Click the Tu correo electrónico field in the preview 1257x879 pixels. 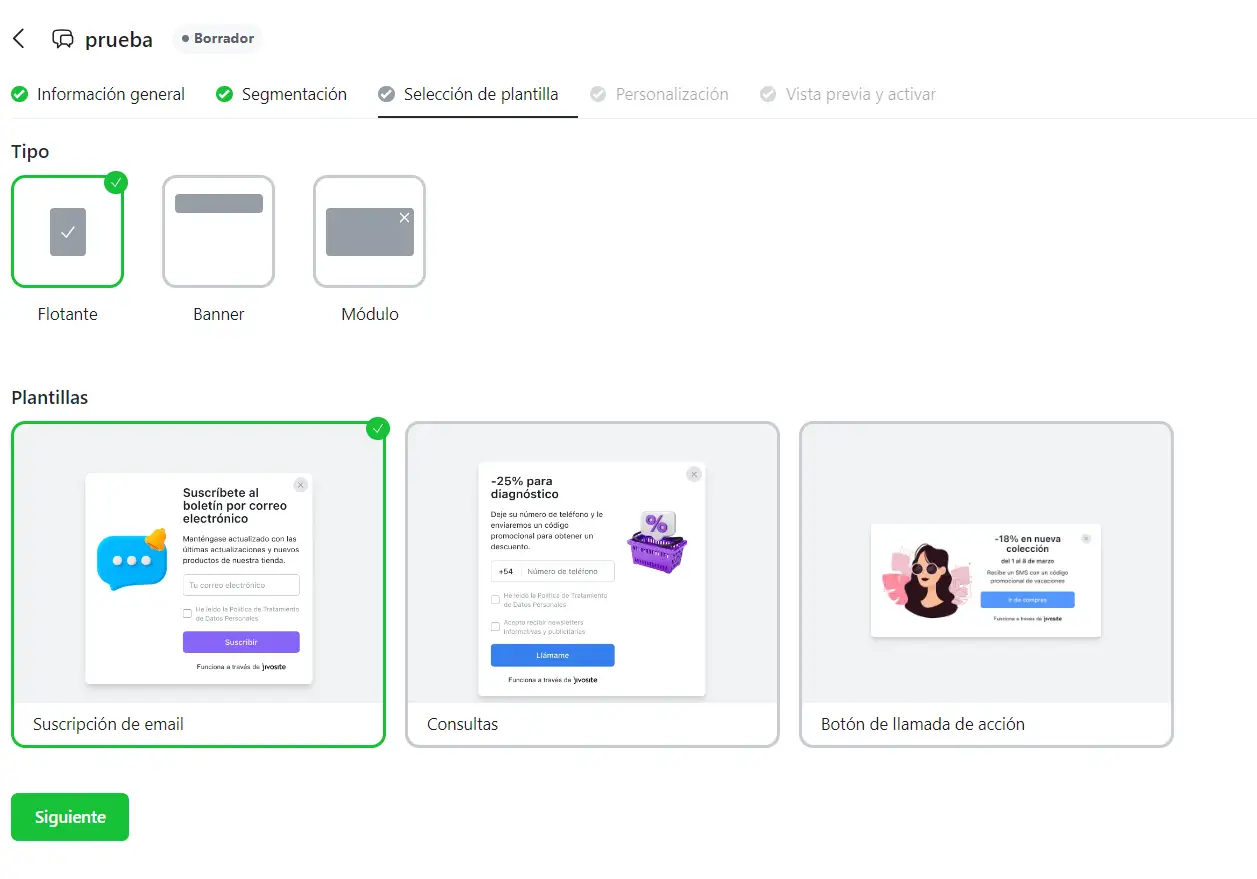241,585
